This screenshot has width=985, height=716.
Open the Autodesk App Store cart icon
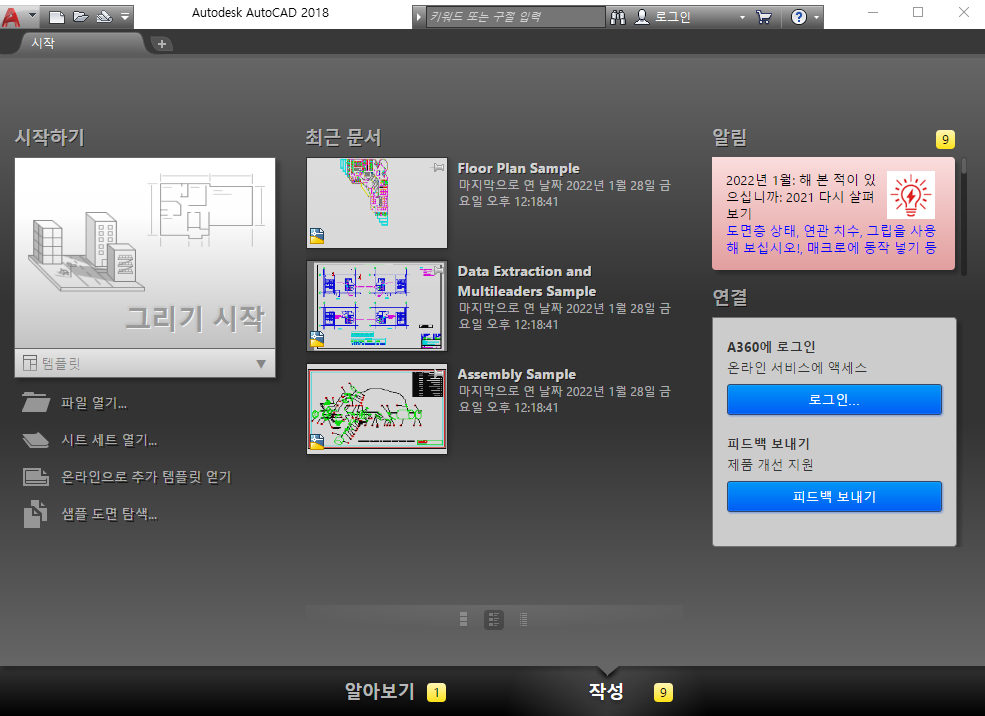[764, 17]
